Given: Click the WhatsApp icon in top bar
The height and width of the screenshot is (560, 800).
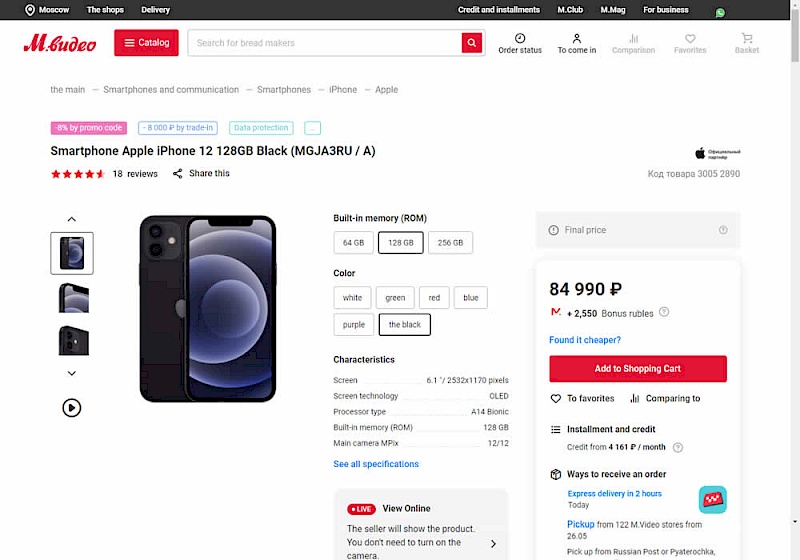Looking at the screenshot, I should pyautogui.click(x=720, y=13).
